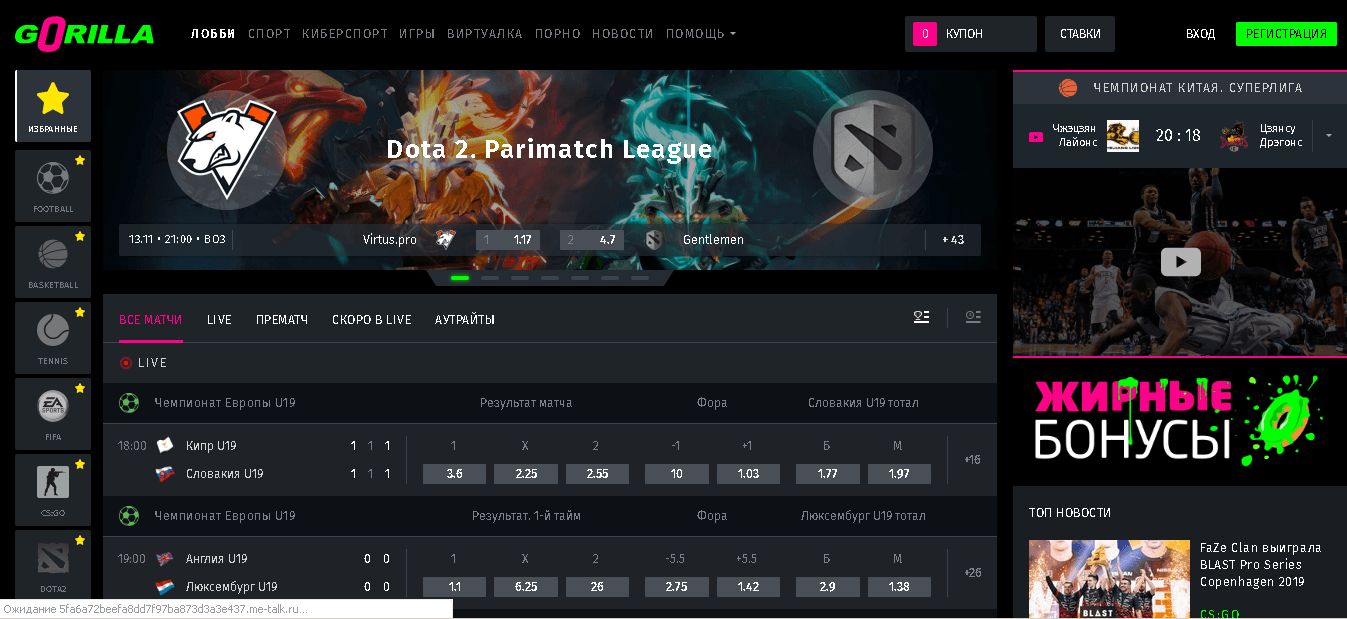This screenshot has height=619, width=1347.
Task: Switch to the Аутрайты tab
Action: click(465, 320)
